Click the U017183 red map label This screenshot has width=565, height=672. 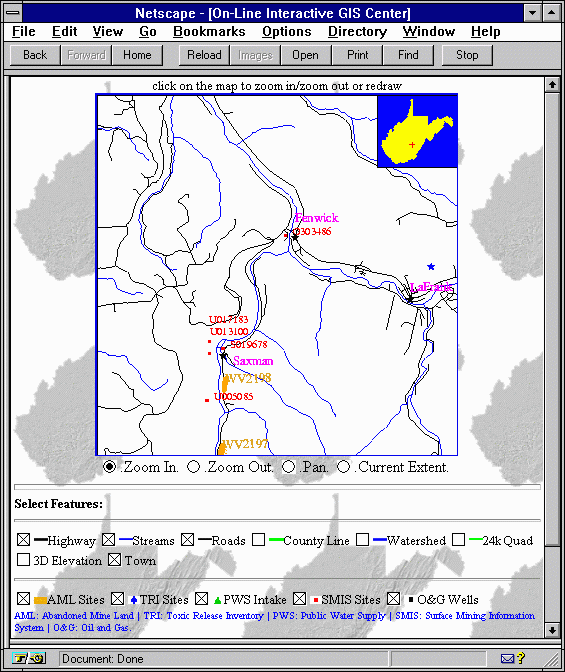pos(228,319)
